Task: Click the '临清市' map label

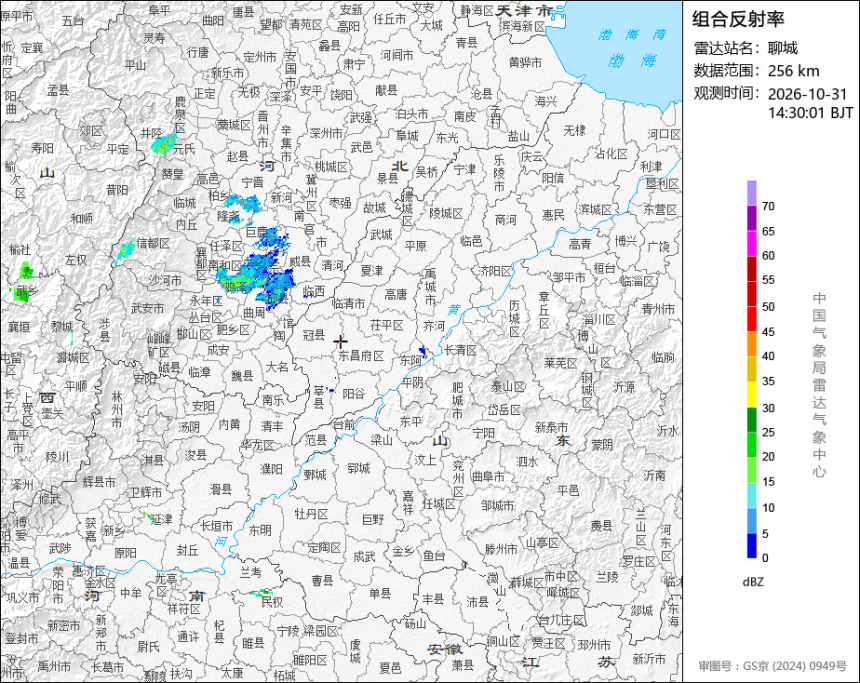Action: [349, 303]
